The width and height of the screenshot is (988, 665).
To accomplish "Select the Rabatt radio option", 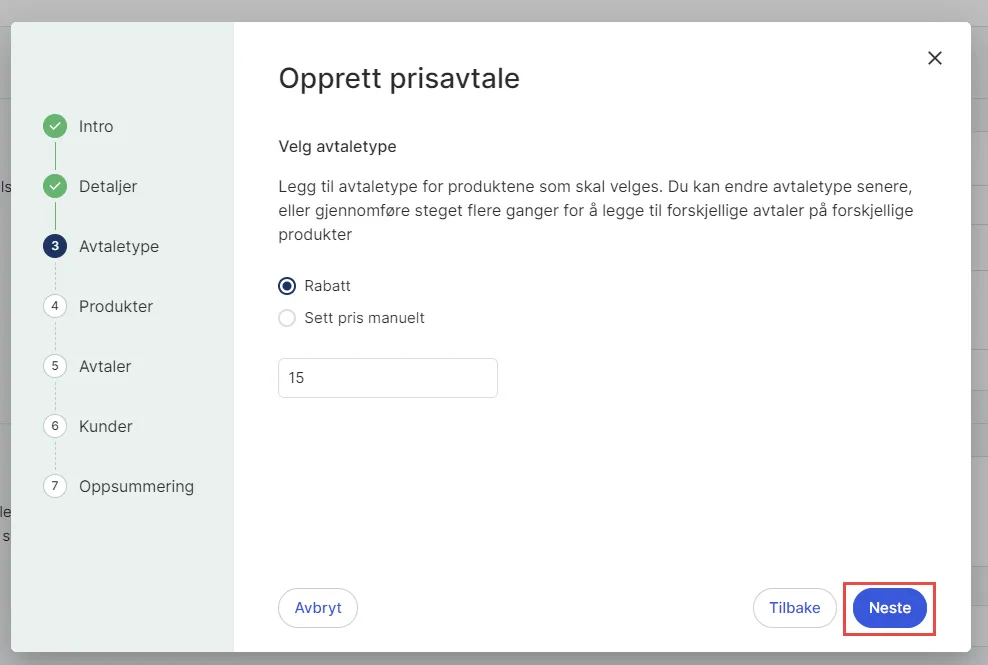I will [x=287, y=286].
